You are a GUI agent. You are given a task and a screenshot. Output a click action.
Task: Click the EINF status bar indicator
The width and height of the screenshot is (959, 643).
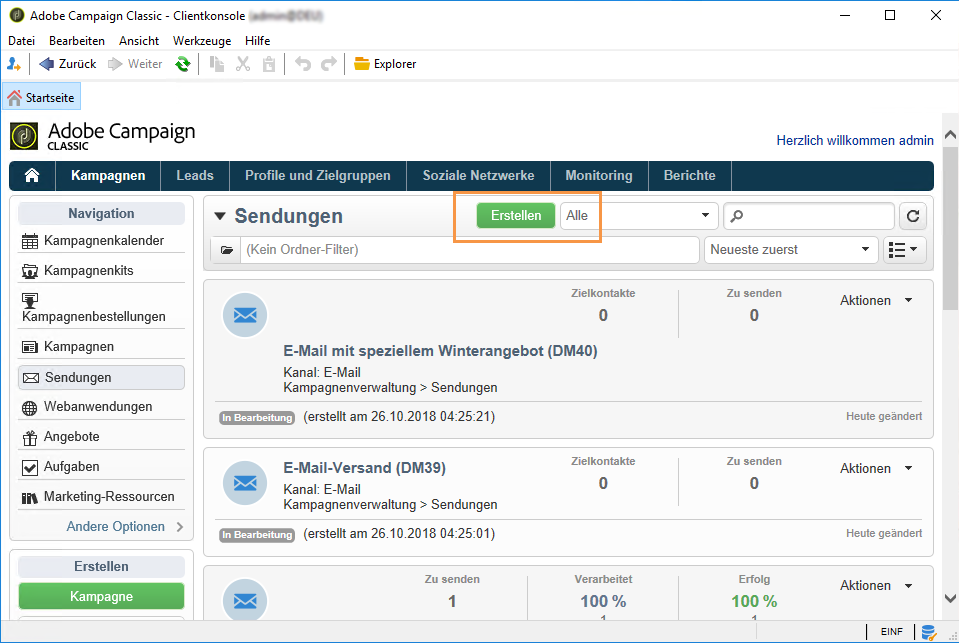pyautogui.click(x=891, y=632)
